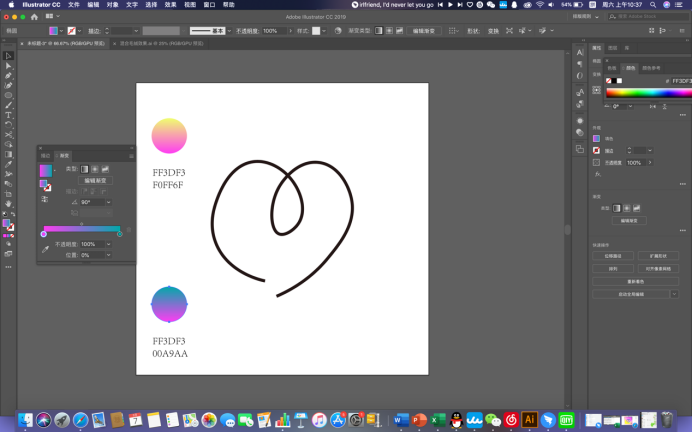Viewport: 692px width, 433px height.
Task: Select the Selection tool in the toolbox
Action: [x=8, y=56]
